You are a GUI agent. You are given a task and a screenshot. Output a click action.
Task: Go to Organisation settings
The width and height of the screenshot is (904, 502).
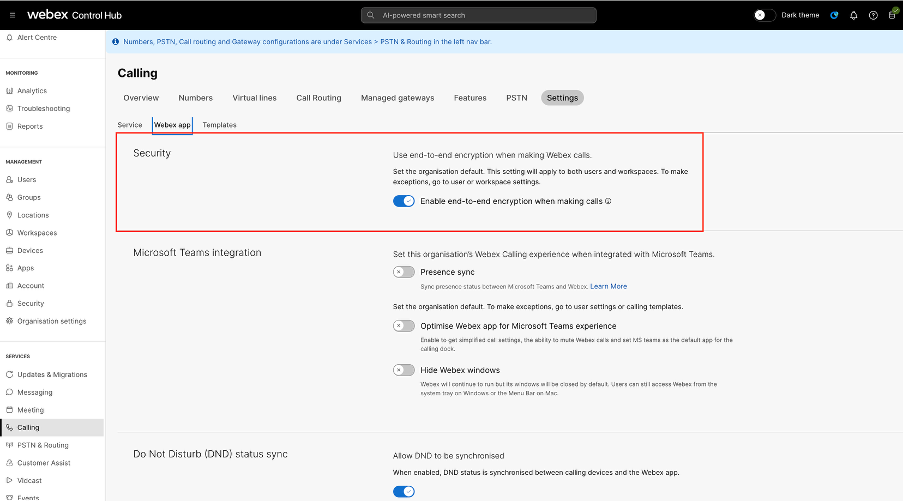52,321
